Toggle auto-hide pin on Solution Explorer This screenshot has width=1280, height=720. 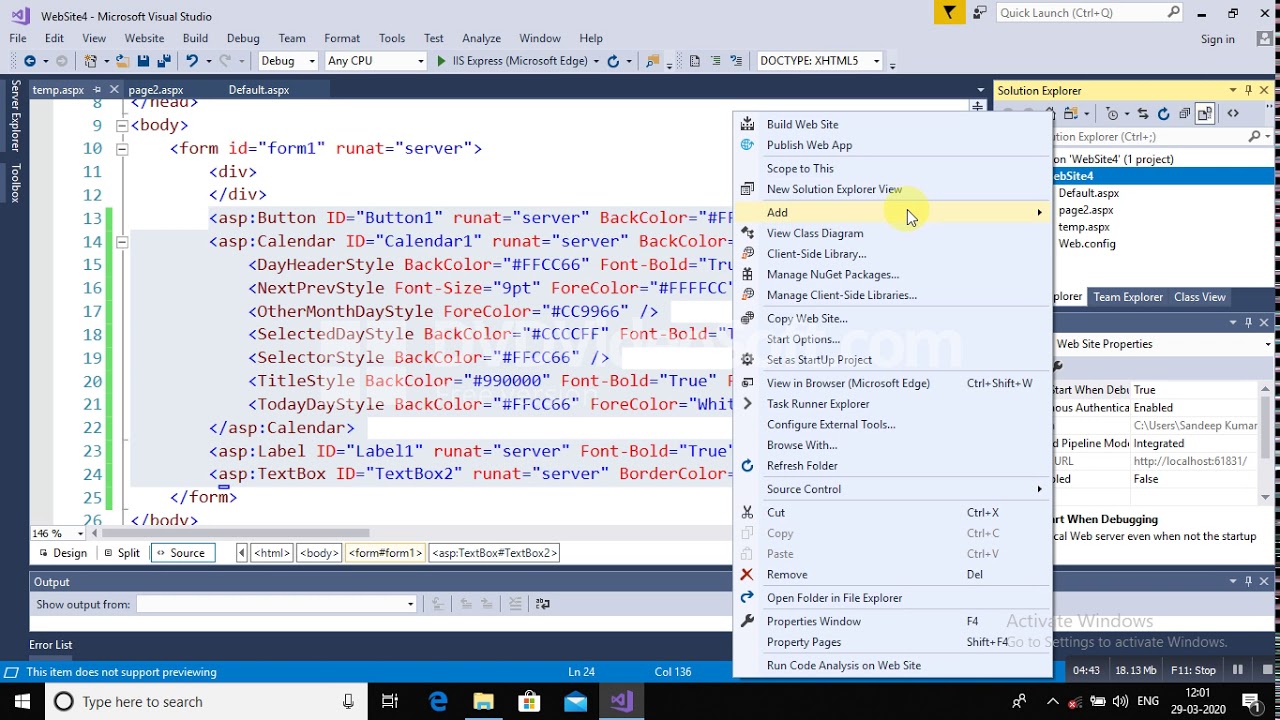(1248, 90)
